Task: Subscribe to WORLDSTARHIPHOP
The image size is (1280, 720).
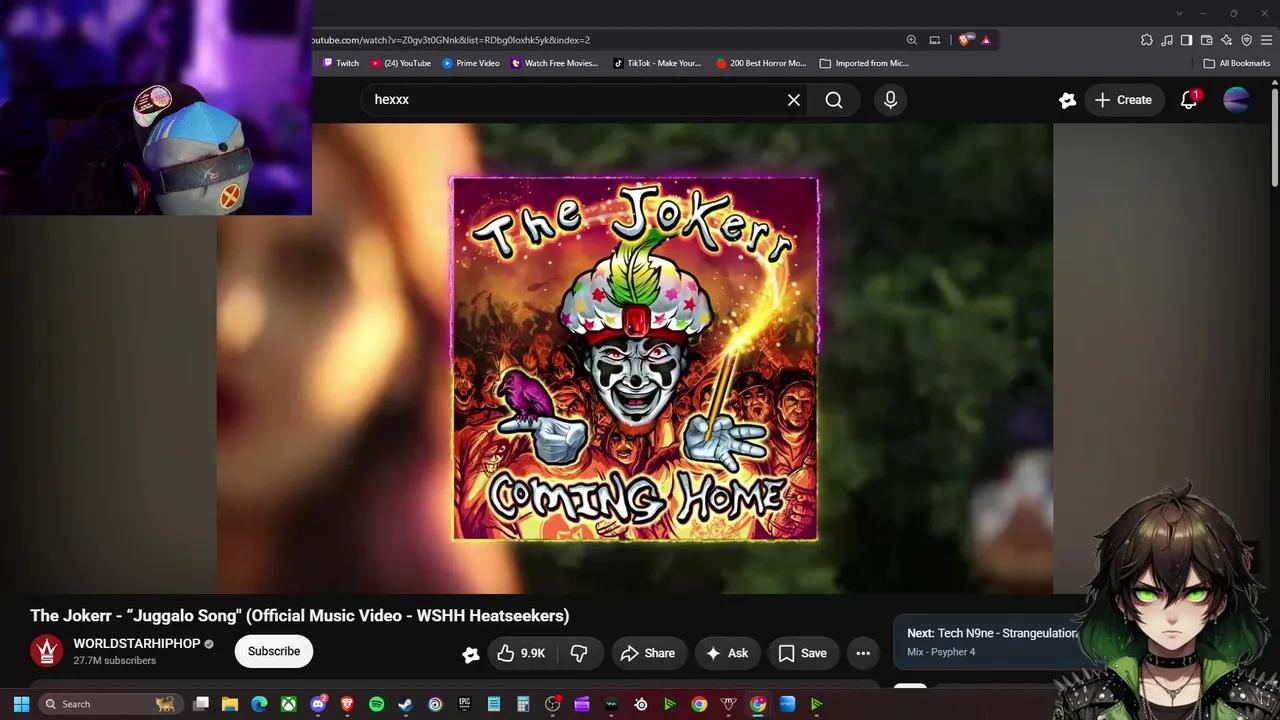Action: click(274, 651)
